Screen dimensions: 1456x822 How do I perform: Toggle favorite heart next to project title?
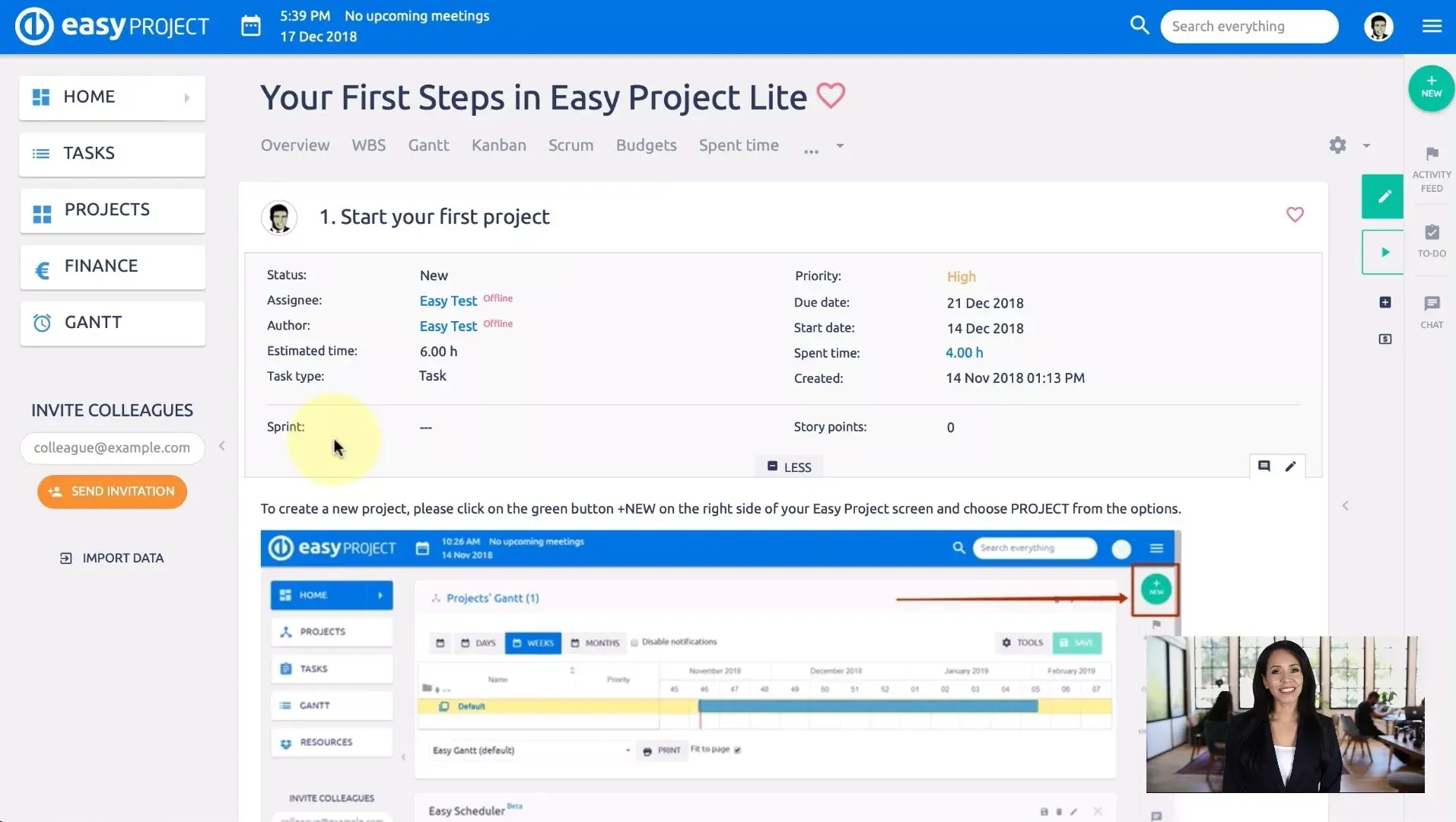coord(830,97)
